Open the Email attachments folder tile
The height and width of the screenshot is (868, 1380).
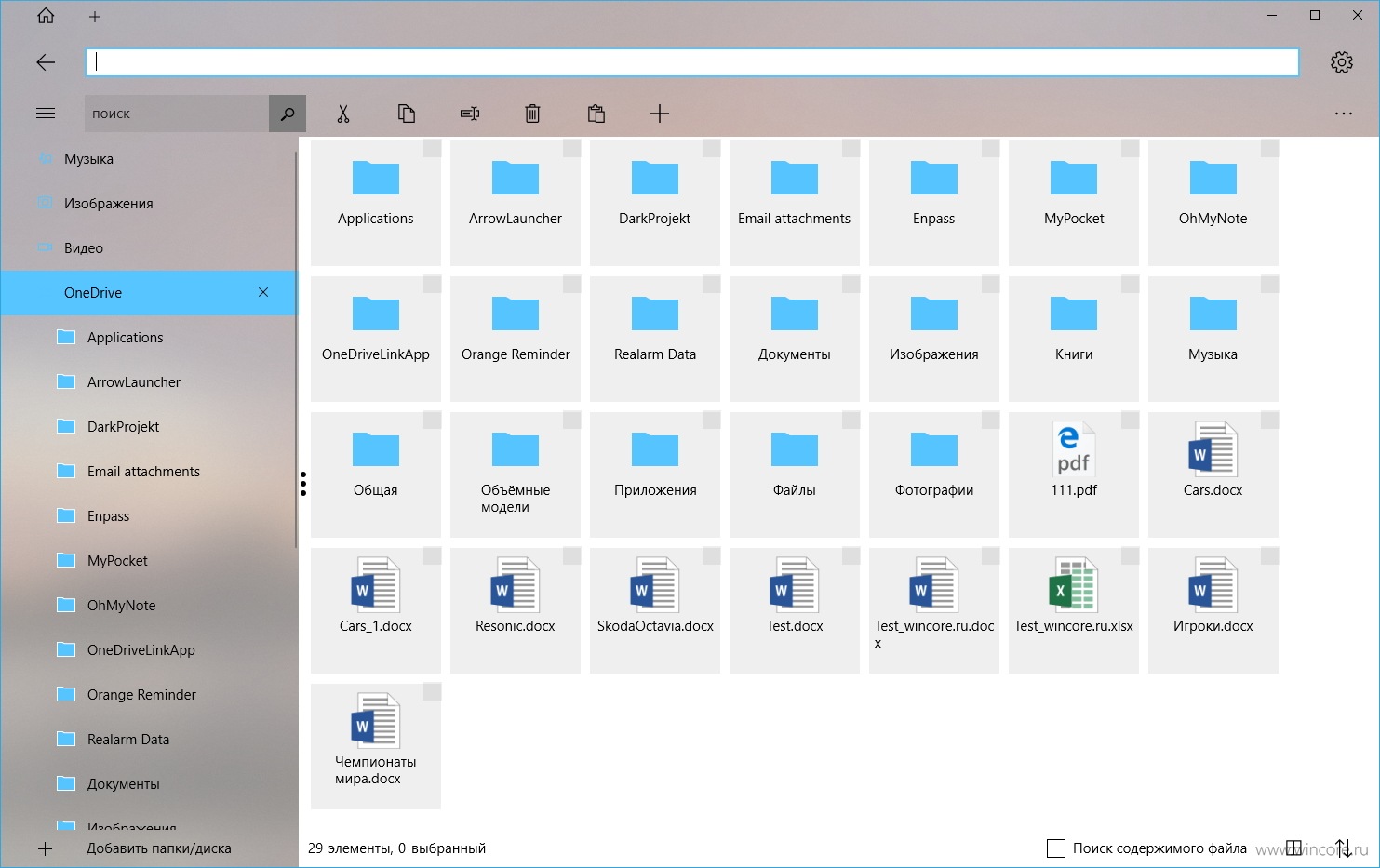click(795, 202)
